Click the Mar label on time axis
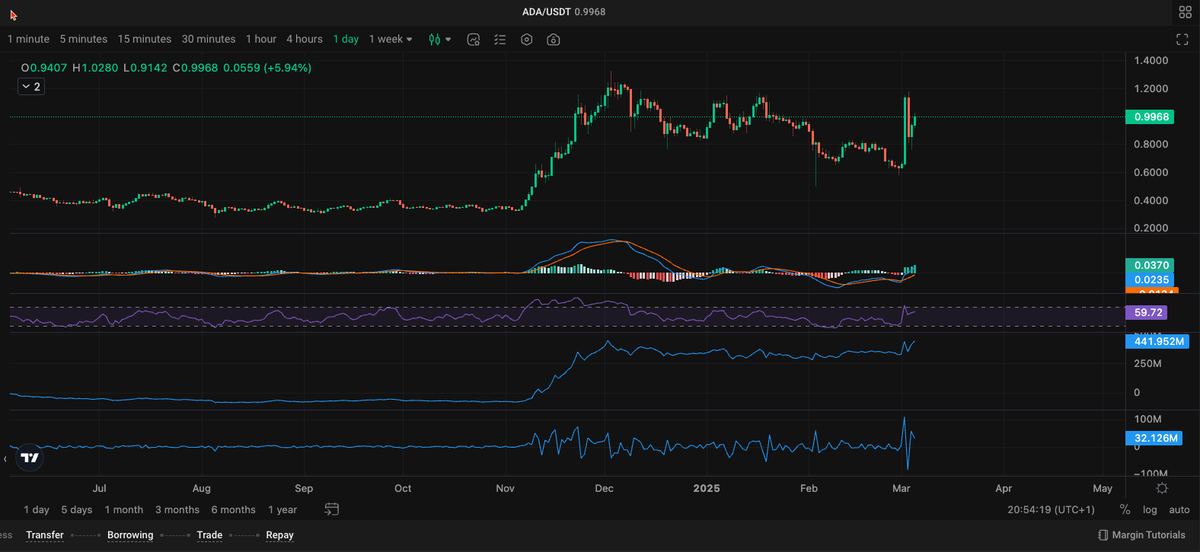 902,489
